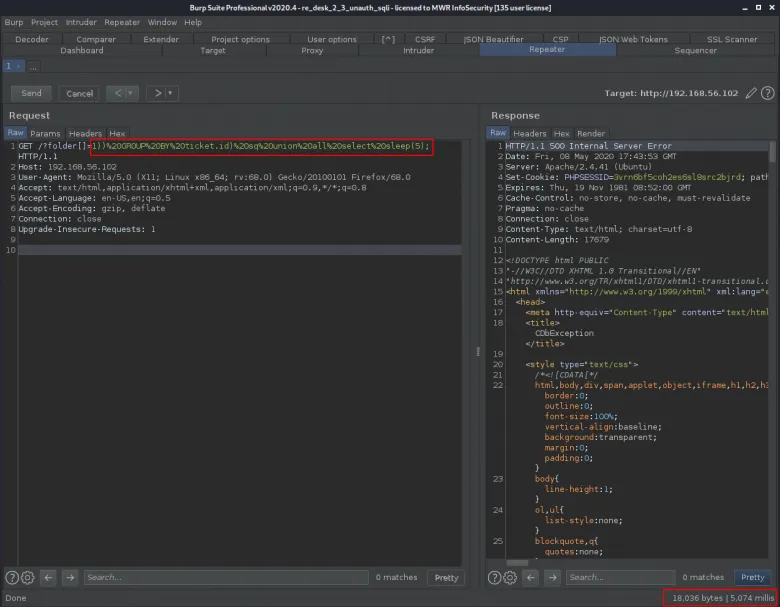The height and width of the screenshot is (607, 780).
Task: Open settings gear below Response panel
Action: [x=510, y=577]
